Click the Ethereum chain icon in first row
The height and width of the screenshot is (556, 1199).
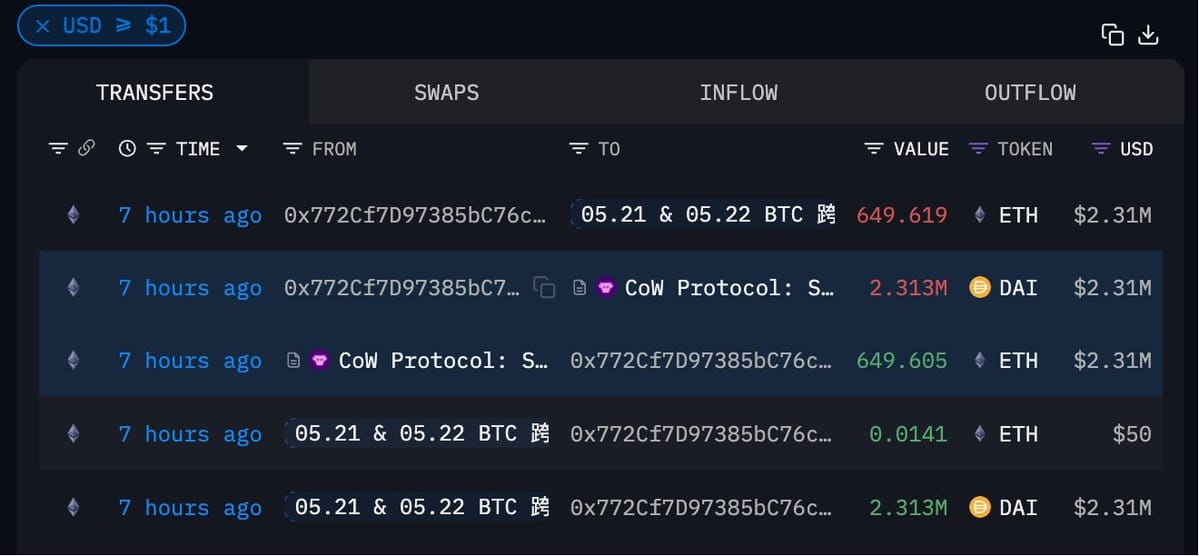[73, 215]
